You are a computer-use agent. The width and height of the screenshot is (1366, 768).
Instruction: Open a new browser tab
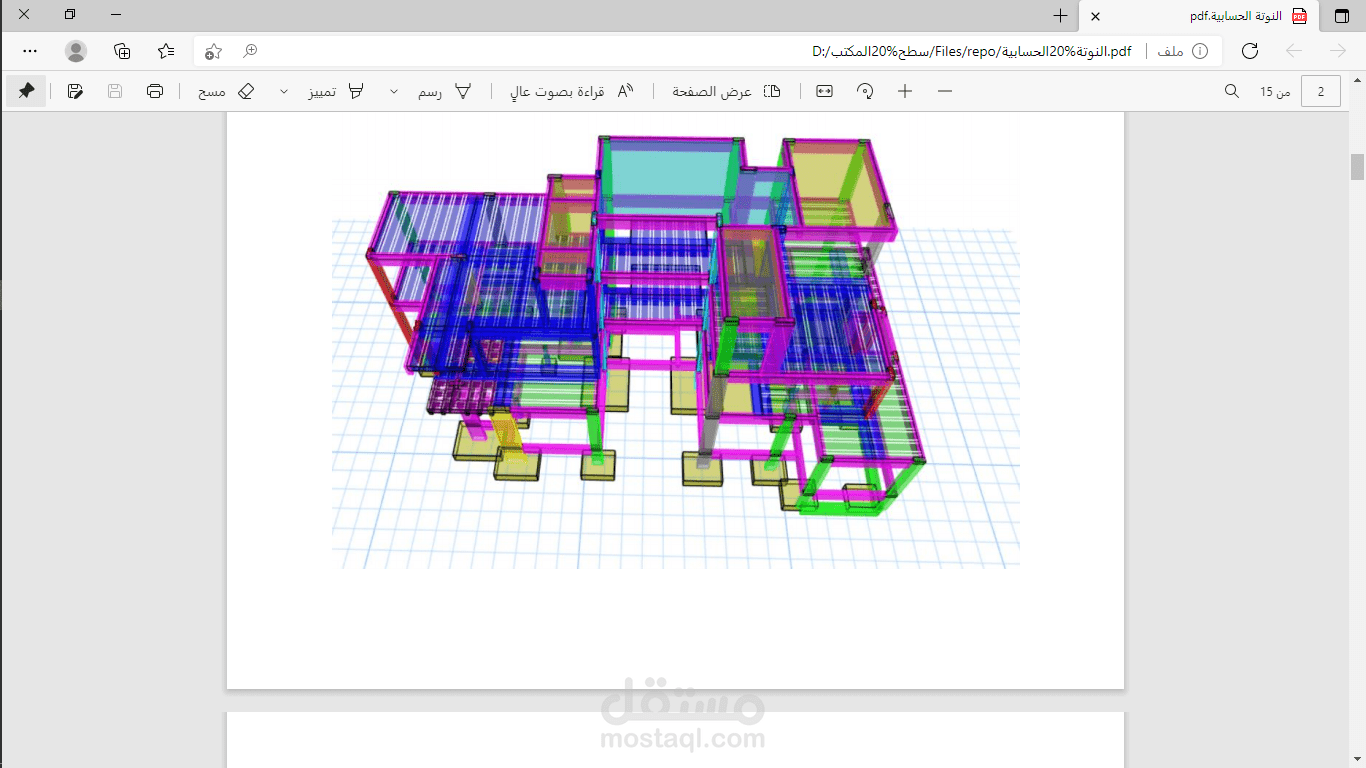pyautogui.click(x=1061, y=16)
